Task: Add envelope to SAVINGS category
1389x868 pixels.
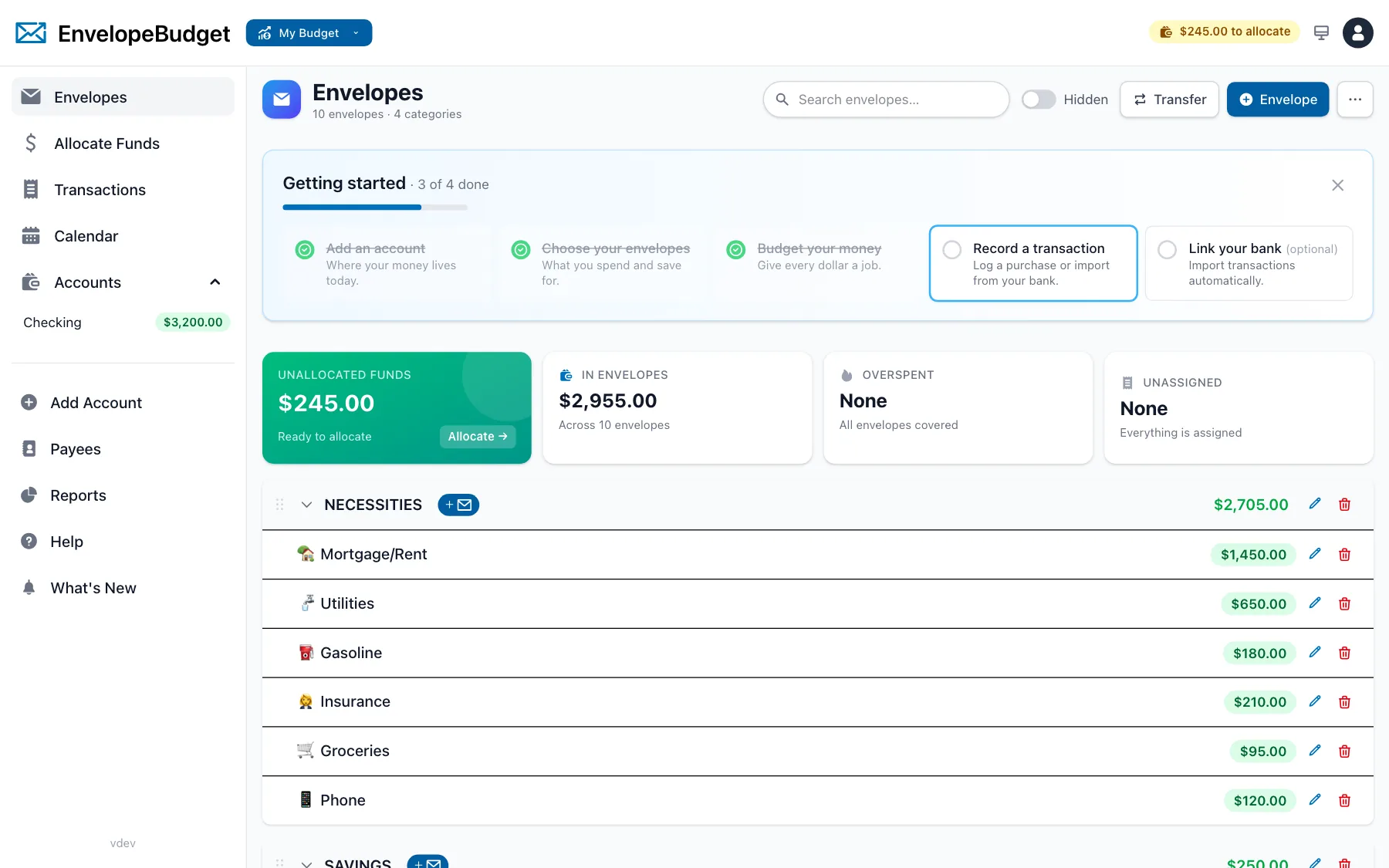Action: (x=428, y=863)
